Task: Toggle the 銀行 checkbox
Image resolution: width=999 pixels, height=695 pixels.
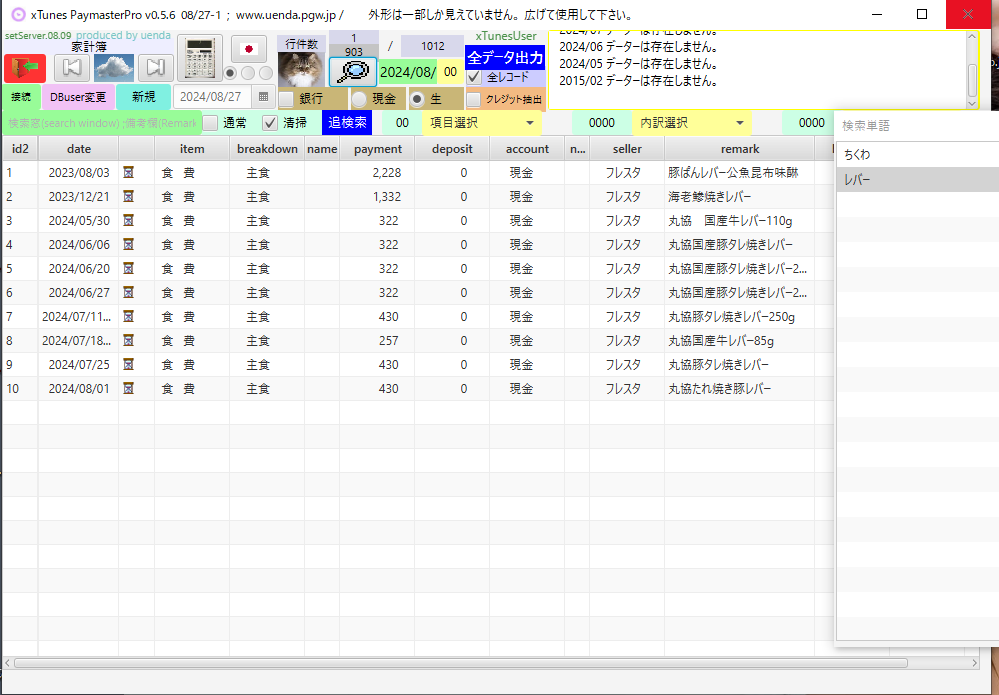Action: (x=286, y=99)
